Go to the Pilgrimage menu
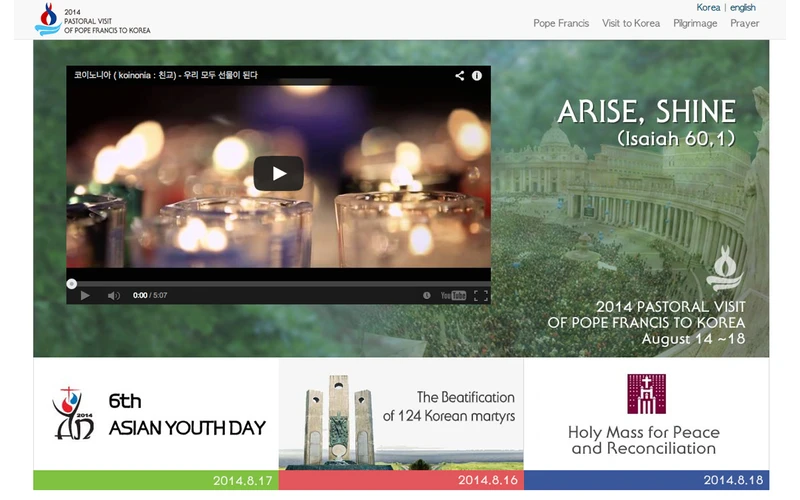800x500 pixels. click(695, 23)
